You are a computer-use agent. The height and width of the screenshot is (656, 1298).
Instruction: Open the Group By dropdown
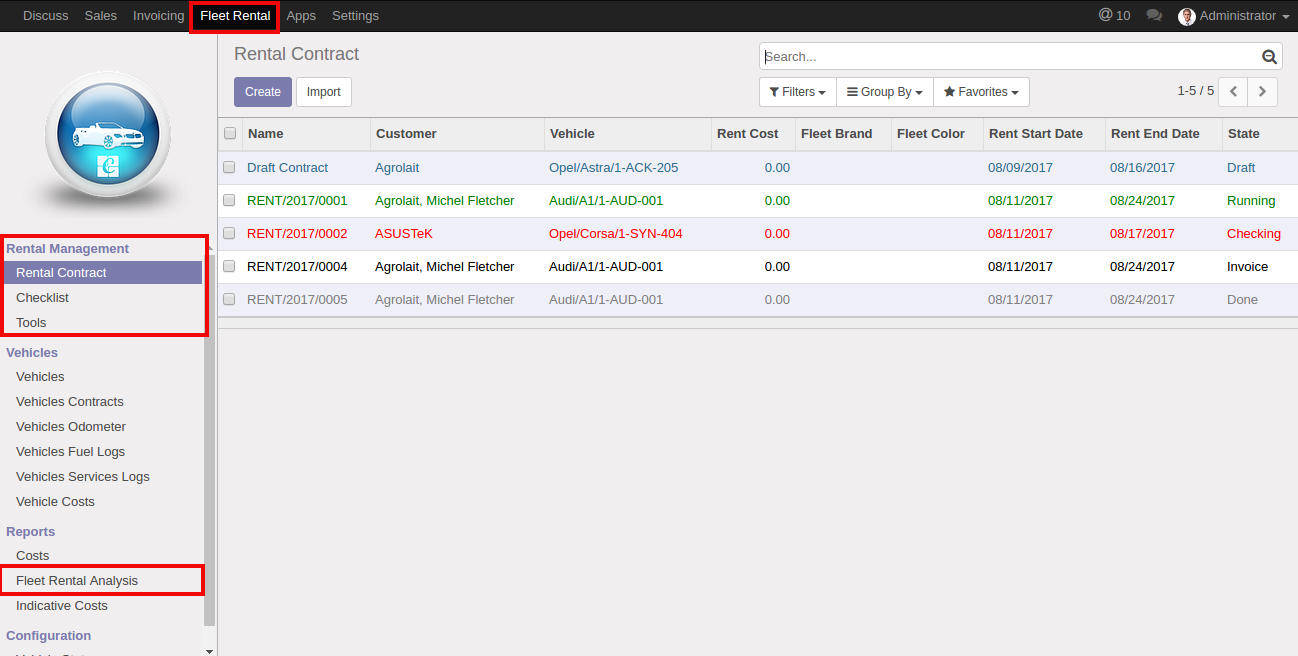[884, 92]
